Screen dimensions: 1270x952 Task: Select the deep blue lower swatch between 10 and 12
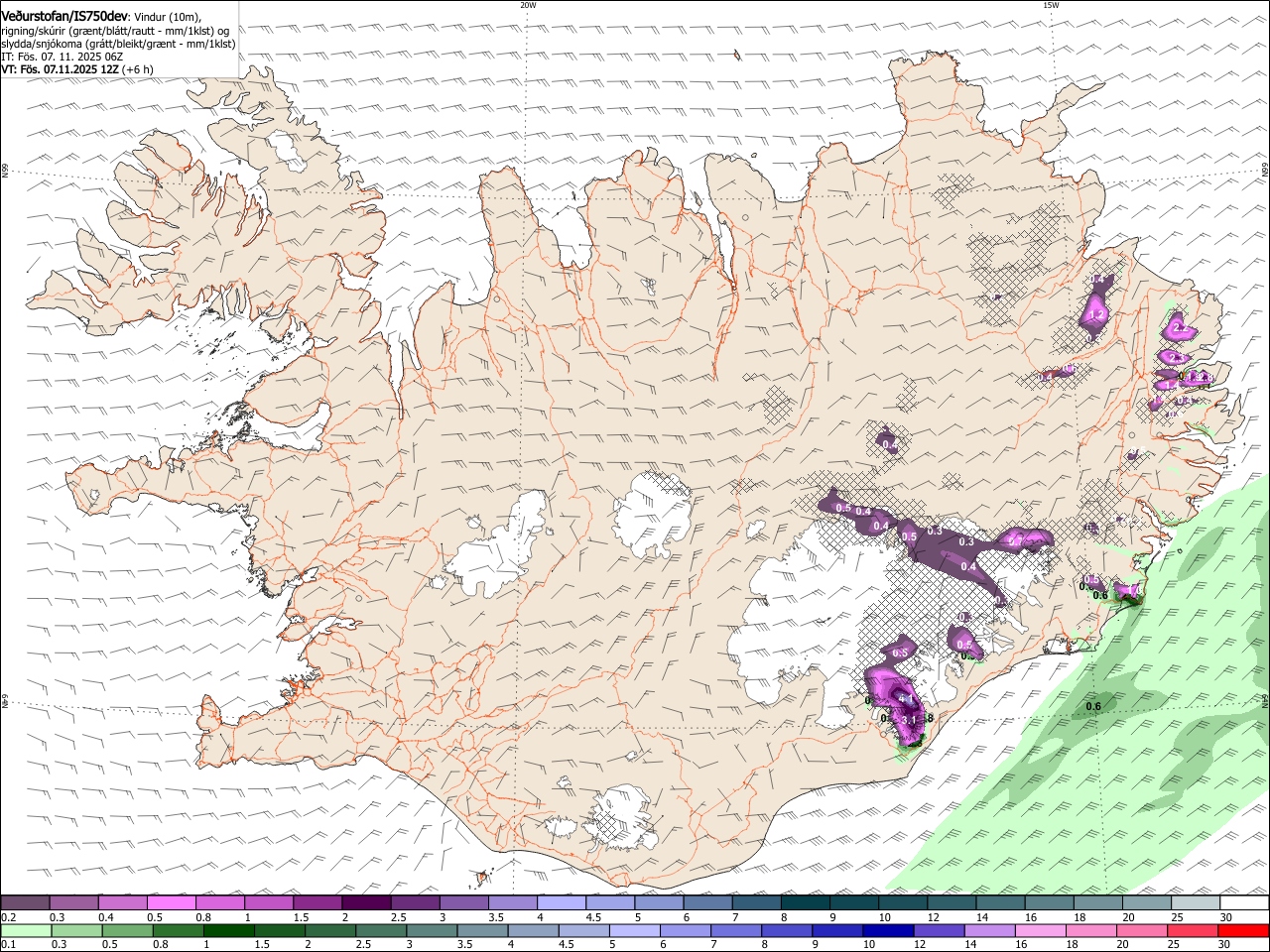click(888, 931)
